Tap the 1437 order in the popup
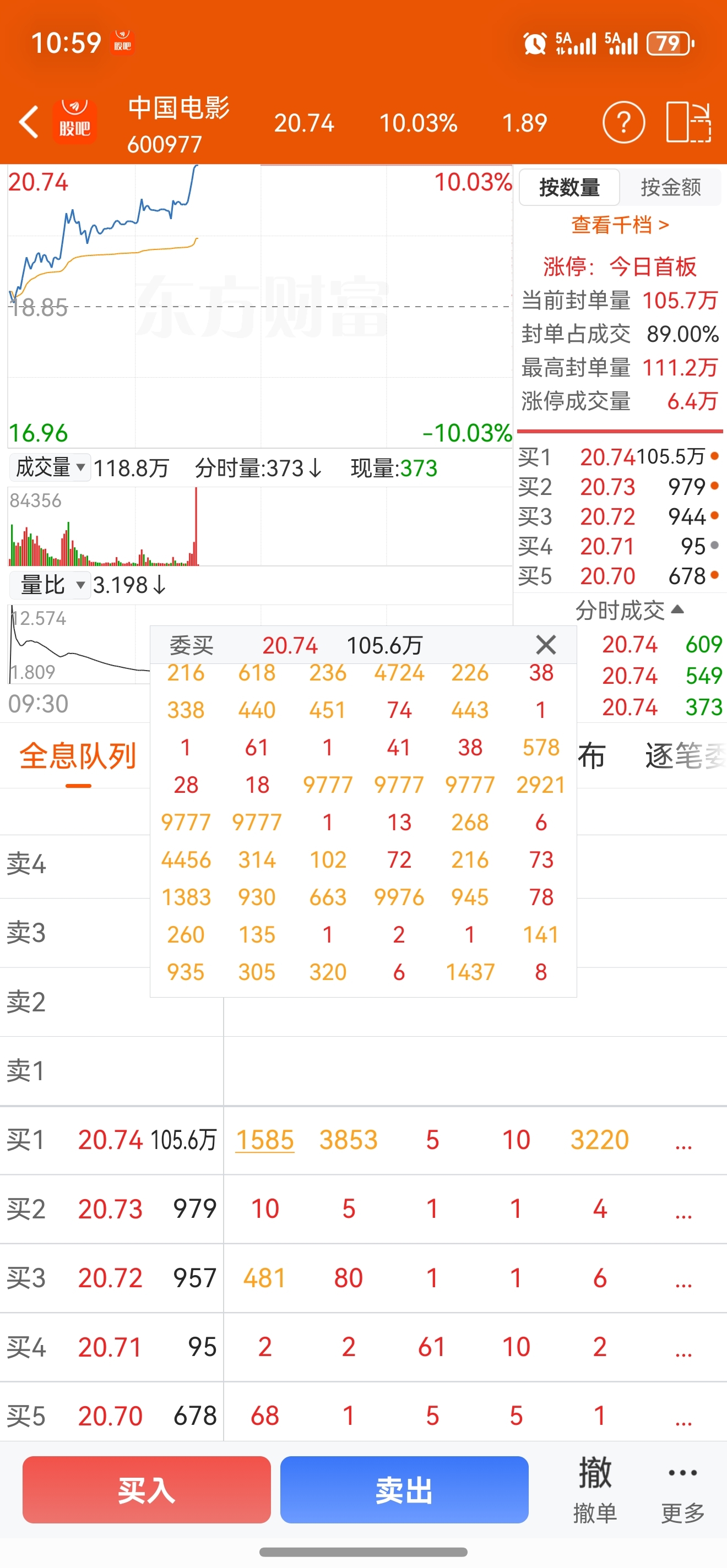727x1568 pixels. (x=470, y=972)
